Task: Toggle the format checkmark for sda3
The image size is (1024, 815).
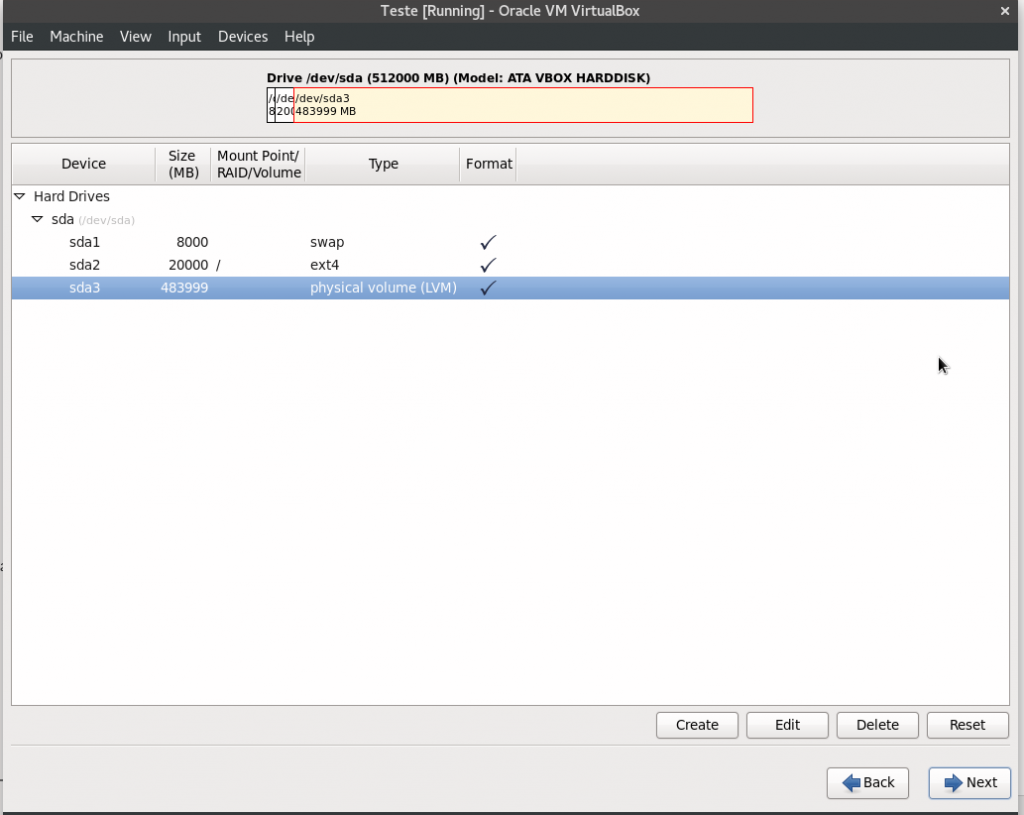Action: [488, 289]
